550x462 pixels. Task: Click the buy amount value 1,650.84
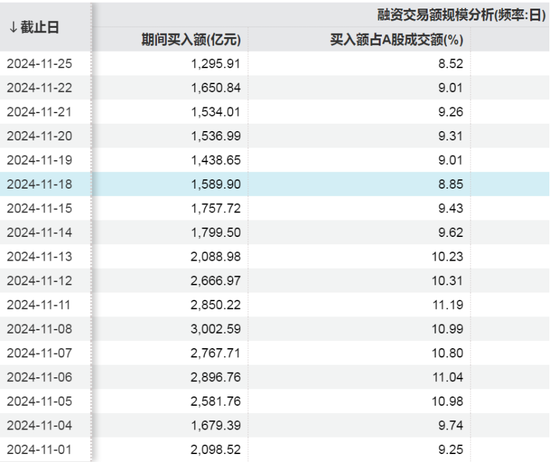pyautogui.click(x=216, y=88)
